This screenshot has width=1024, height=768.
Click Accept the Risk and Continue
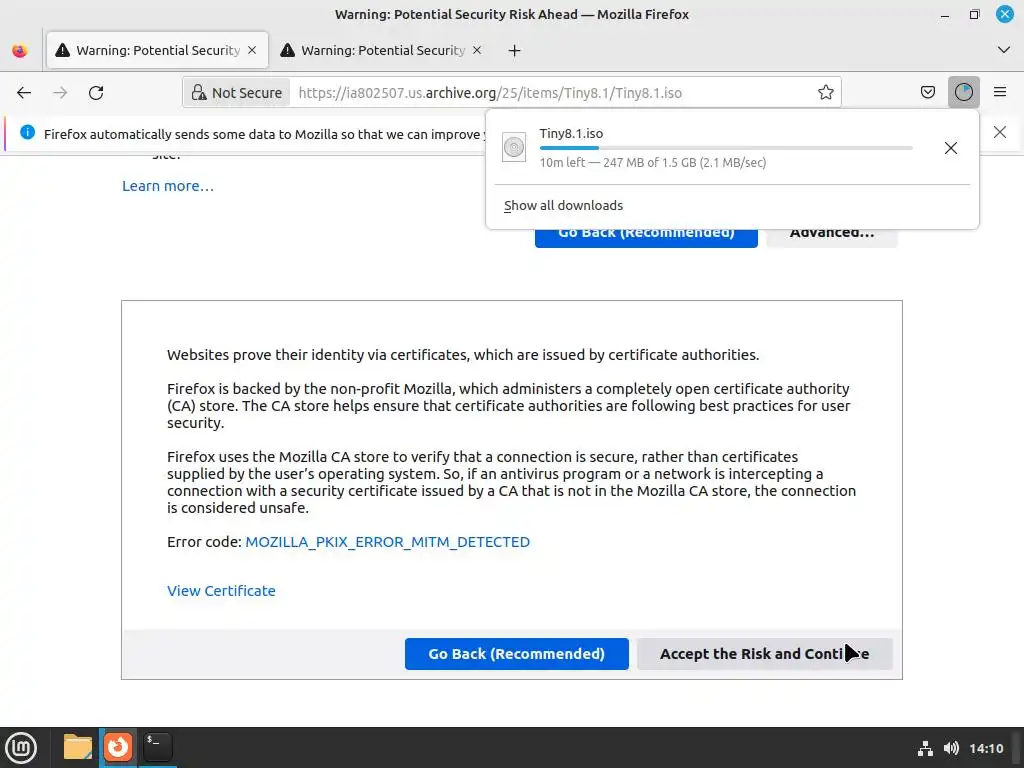(x=764, y=654)
